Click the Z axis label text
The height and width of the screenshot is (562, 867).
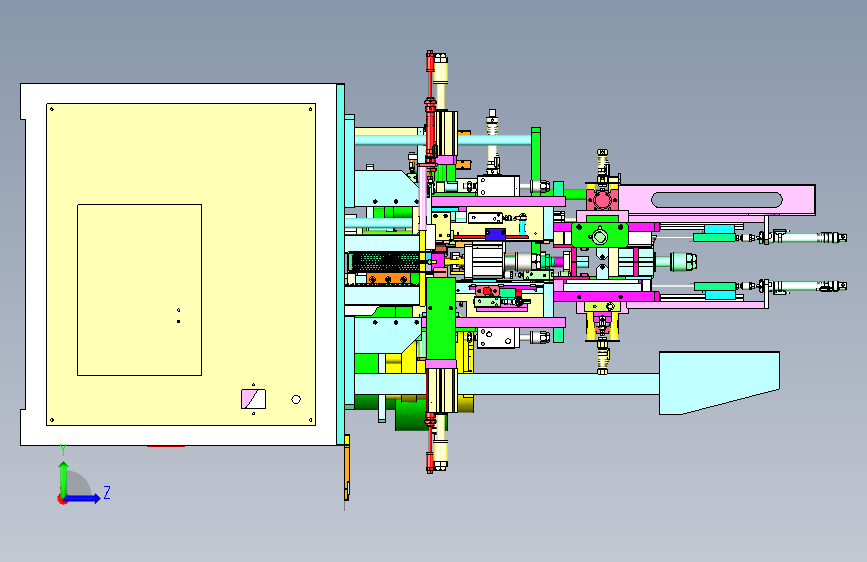click(x=107, y=492)
